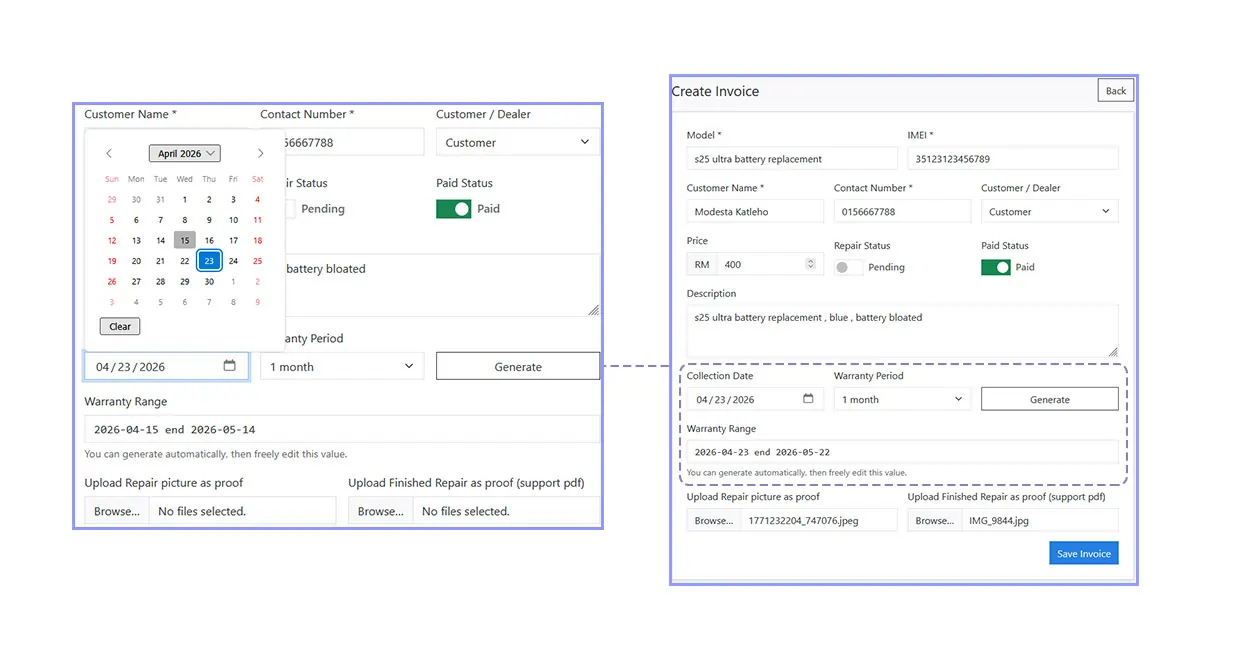The height and width of the screenshot is (660, 1260).
Task: Select April 23 in the calendar
Action: click(x=208, y=260)
